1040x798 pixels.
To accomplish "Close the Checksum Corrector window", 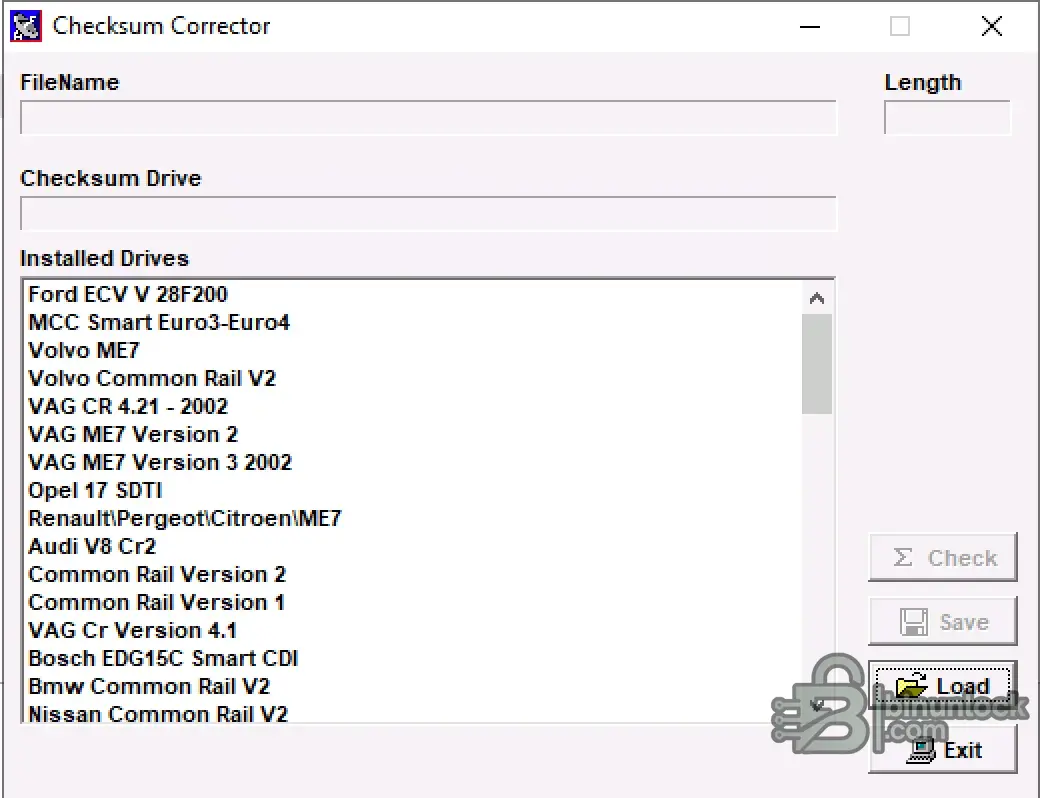I will pos(992,27).
